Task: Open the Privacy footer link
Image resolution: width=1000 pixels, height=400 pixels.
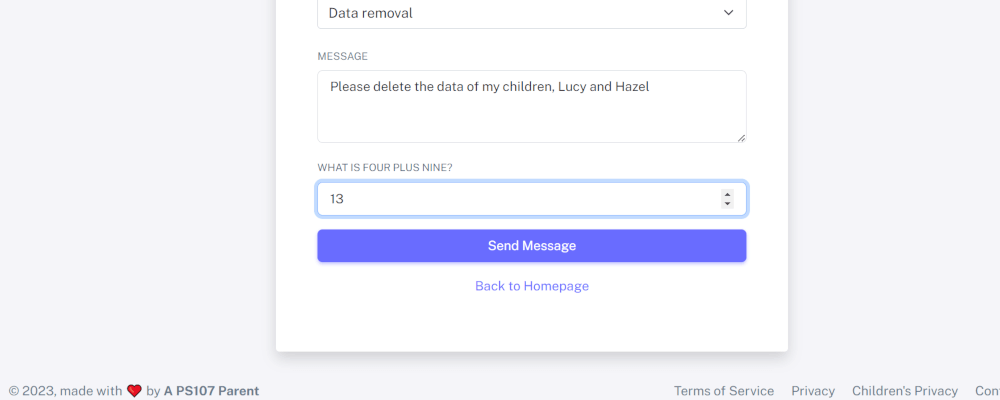Action: coord(813,391)
